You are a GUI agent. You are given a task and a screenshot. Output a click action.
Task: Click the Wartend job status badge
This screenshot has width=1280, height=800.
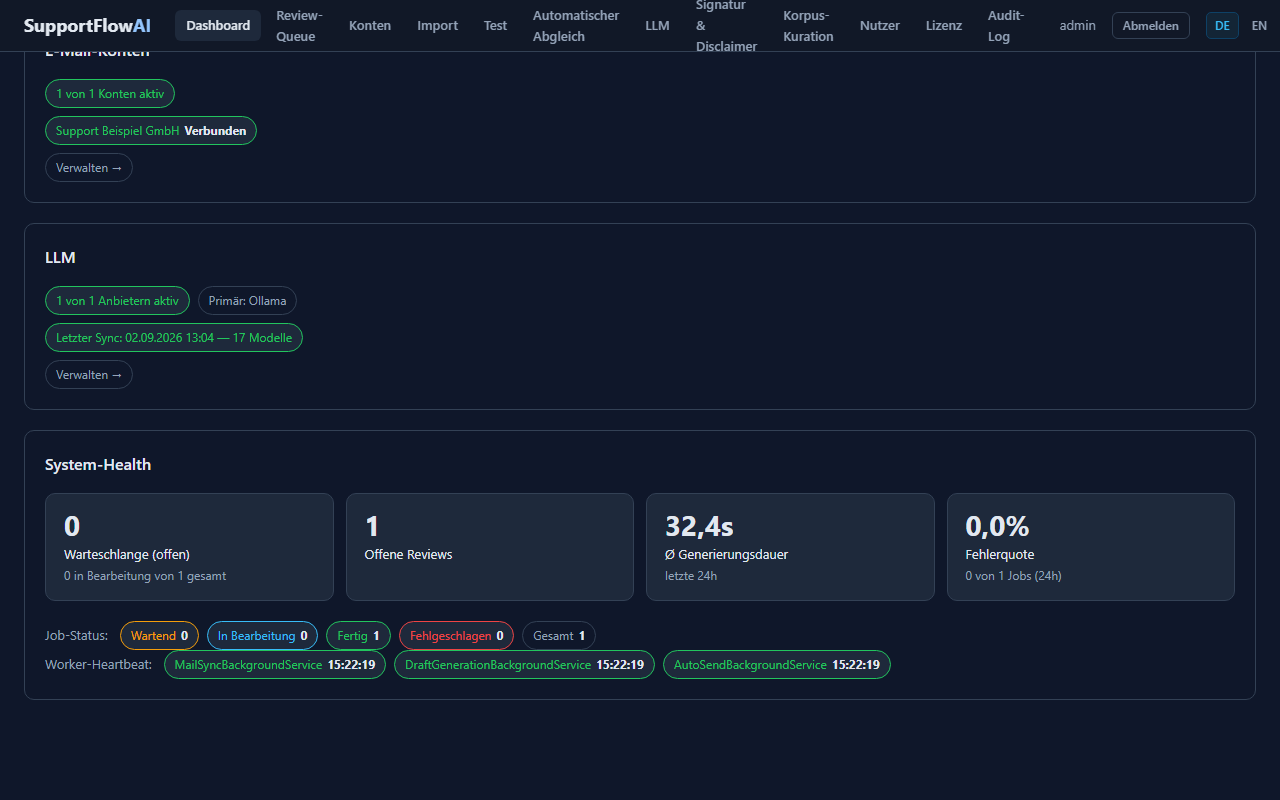[x=159, y=636]
